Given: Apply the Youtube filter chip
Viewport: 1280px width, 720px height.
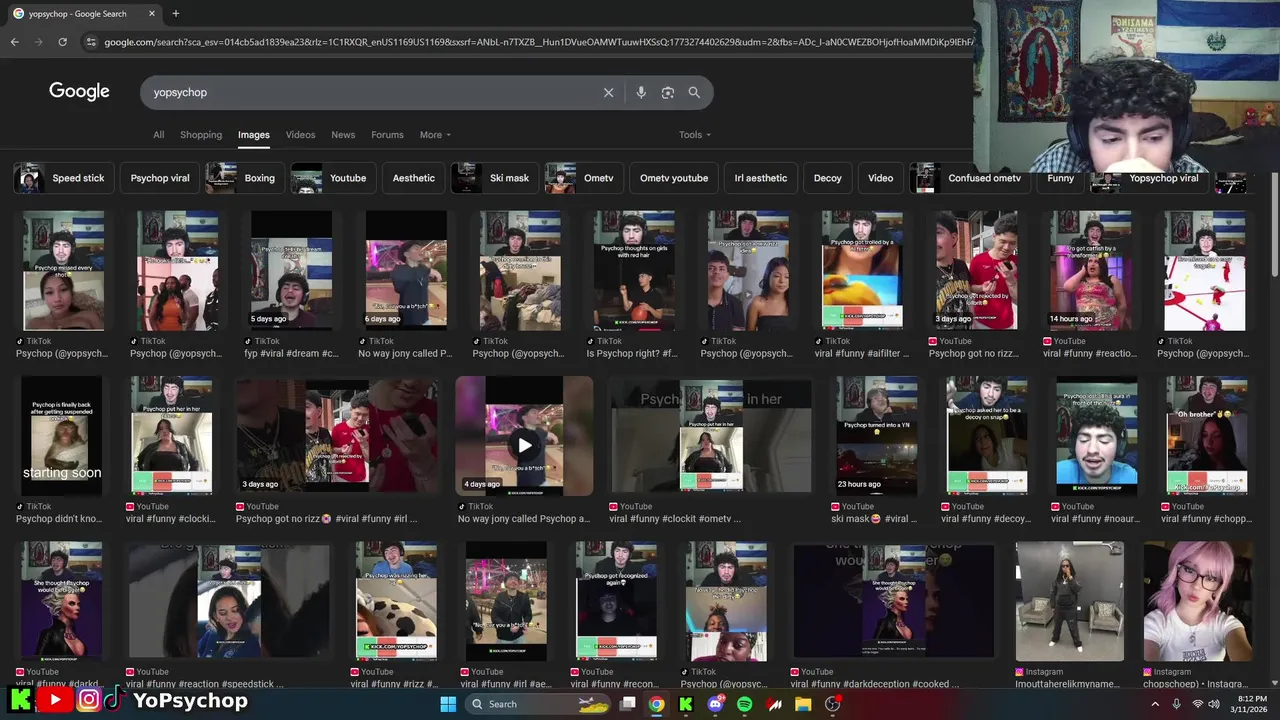Looking at the screenshot, I should [333, 178].
